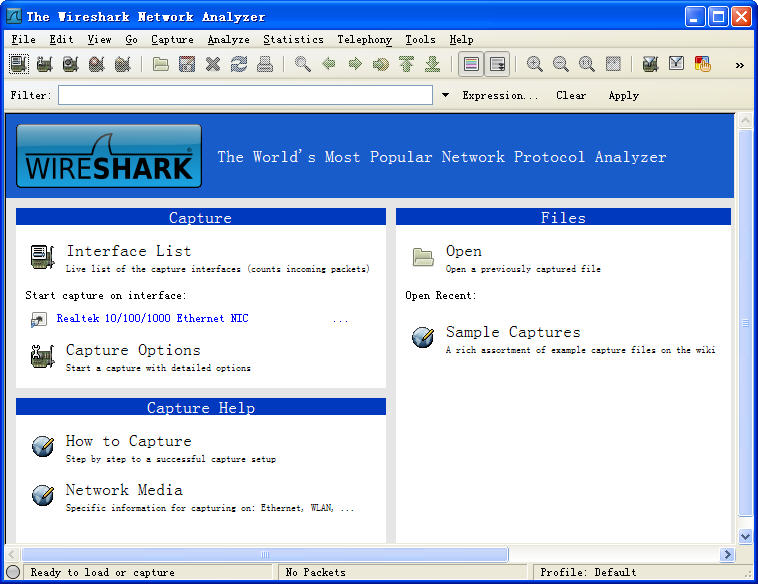Expand the toolbar overflow chevron

740,65
